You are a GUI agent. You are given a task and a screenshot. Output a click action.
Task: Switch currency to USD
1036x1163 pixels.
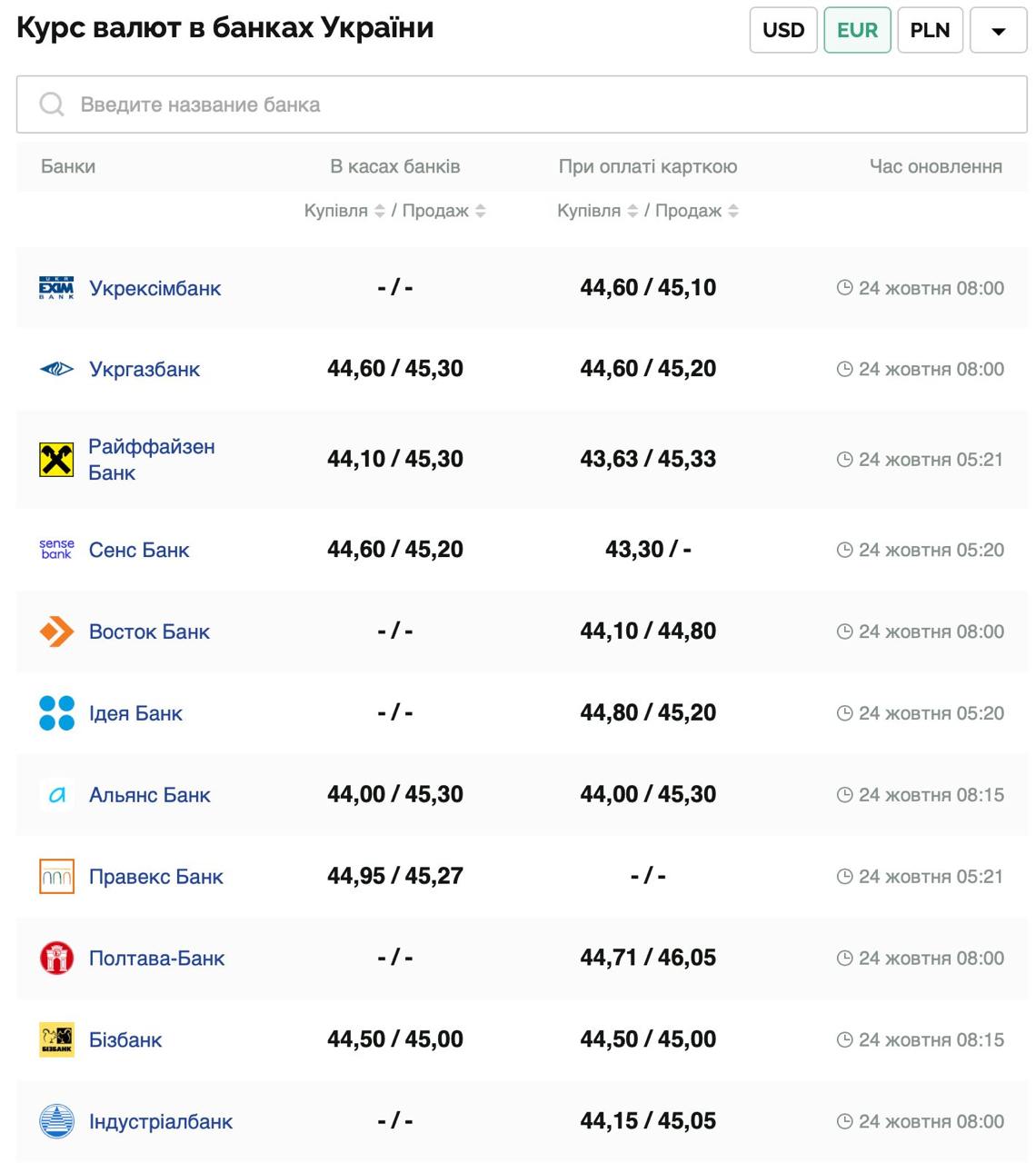782,30
